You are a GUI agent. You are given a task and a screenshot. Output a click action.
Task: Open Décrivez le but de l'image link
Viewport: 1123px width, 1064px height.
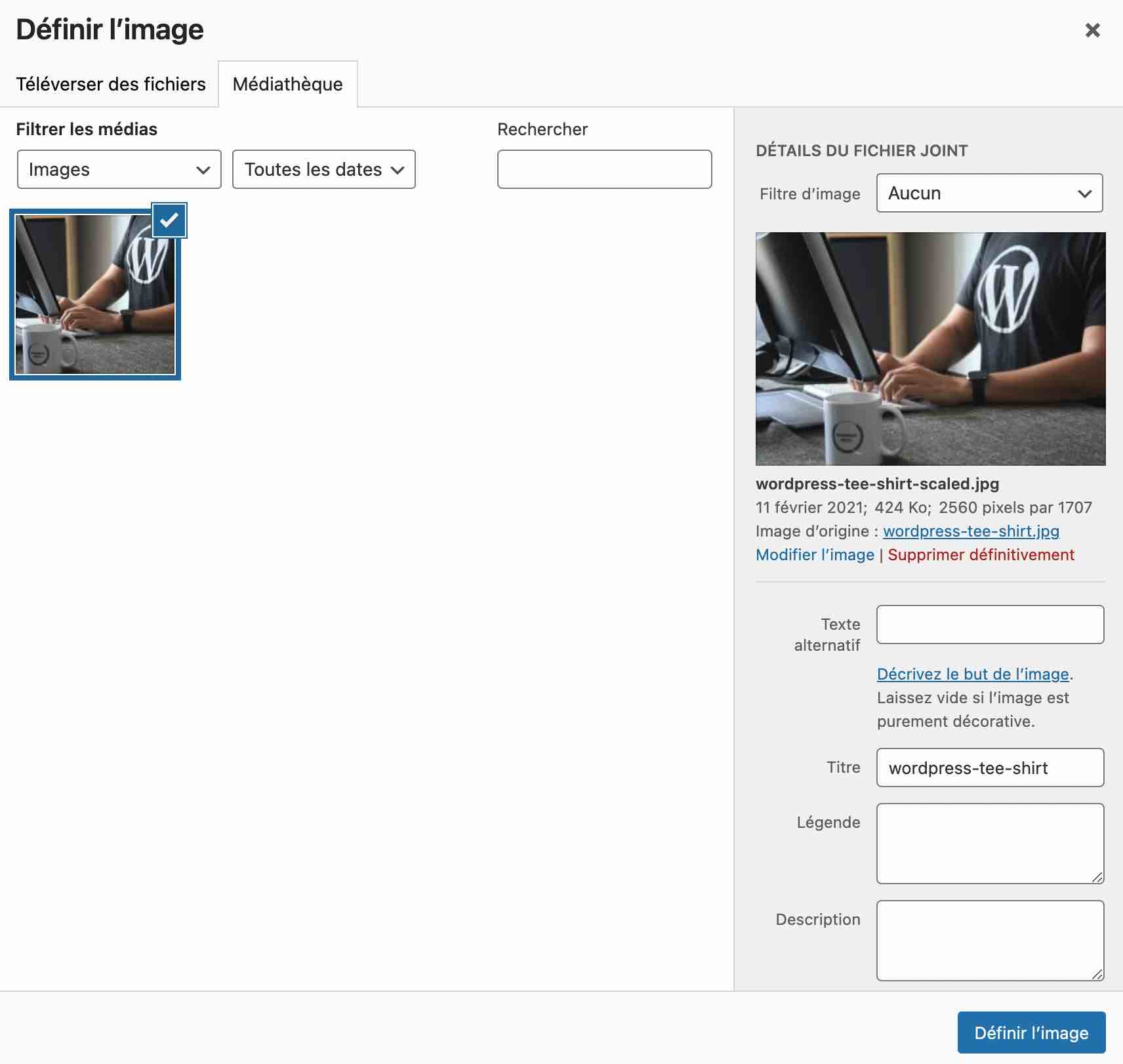click(973, 674)
